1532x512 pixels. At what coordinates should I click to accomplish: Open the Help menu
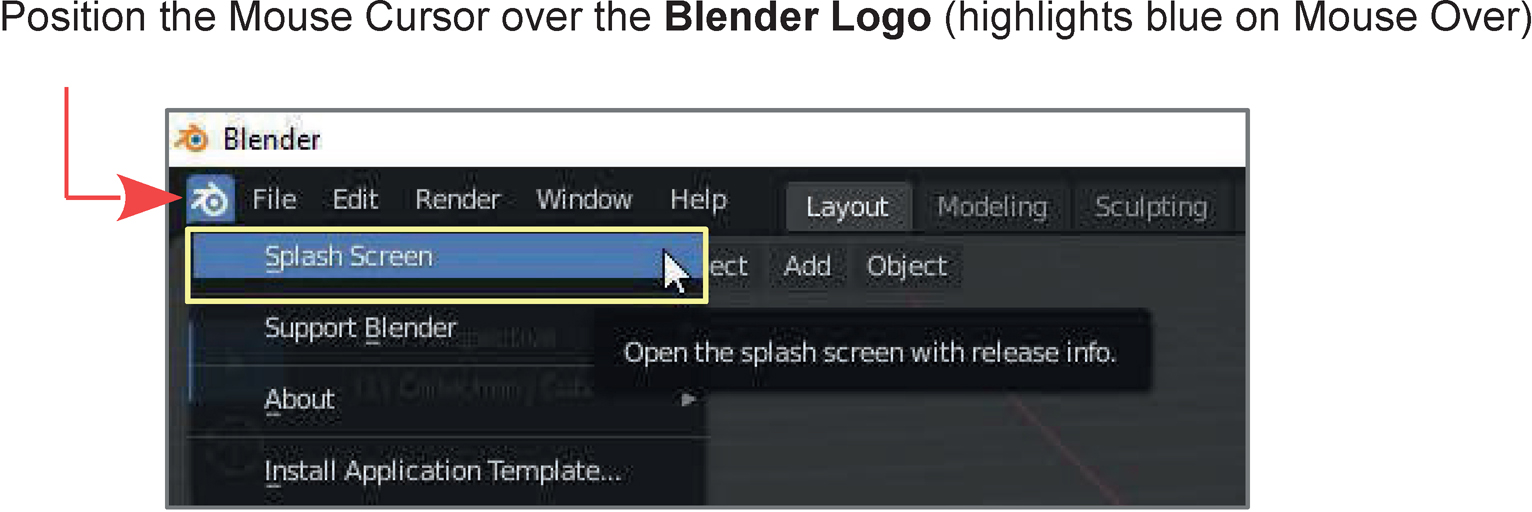tap(698, 200)
